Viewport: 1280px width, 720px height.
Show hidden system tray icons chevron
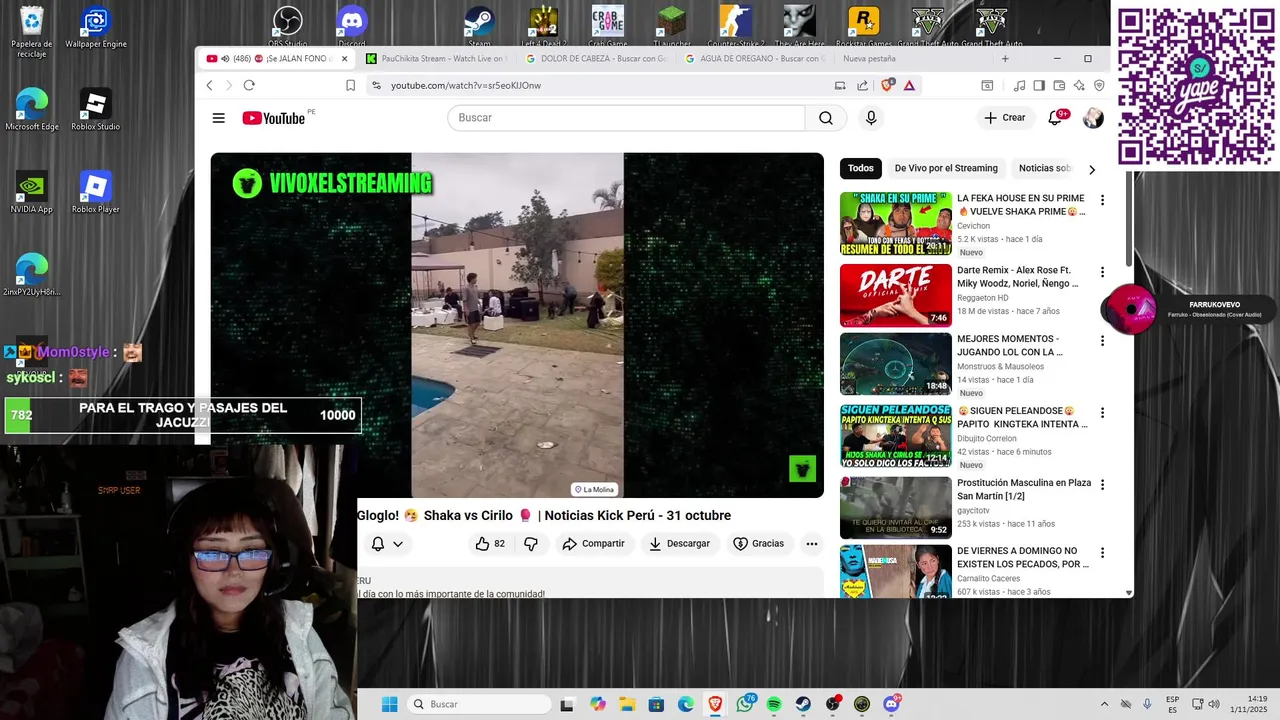pyautogui.click(x=1104, y=704)
